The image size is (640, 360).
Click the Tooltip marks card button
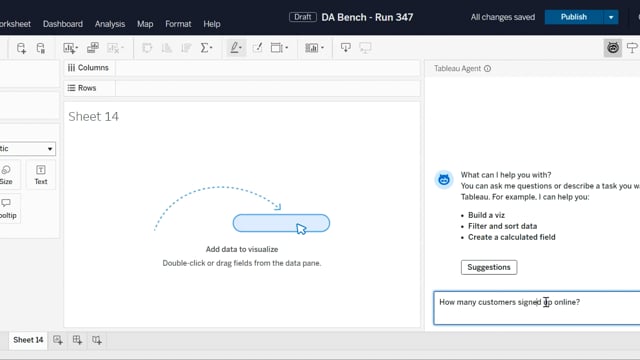pyautogui.click(x=7, y=208)
